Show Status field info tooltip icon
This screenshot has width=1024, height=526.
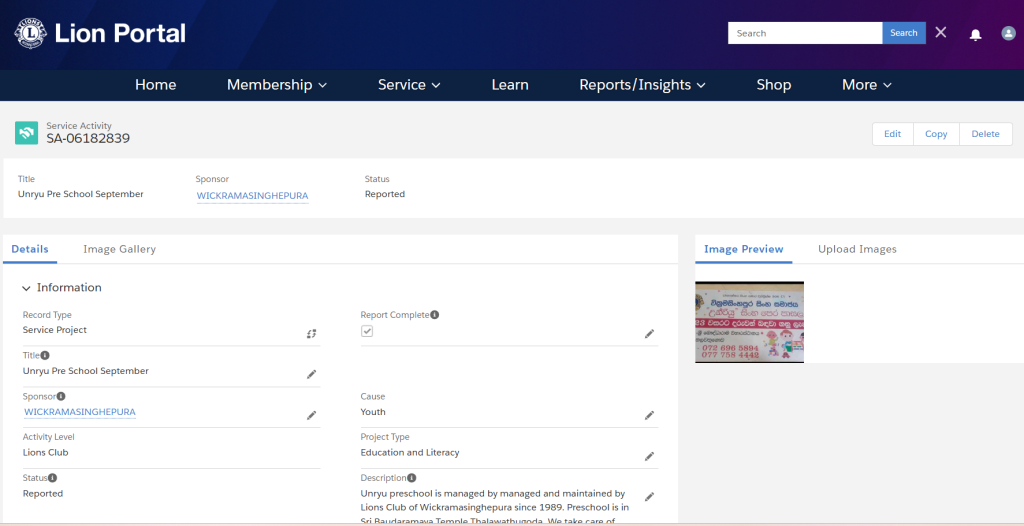pos(52,478)
